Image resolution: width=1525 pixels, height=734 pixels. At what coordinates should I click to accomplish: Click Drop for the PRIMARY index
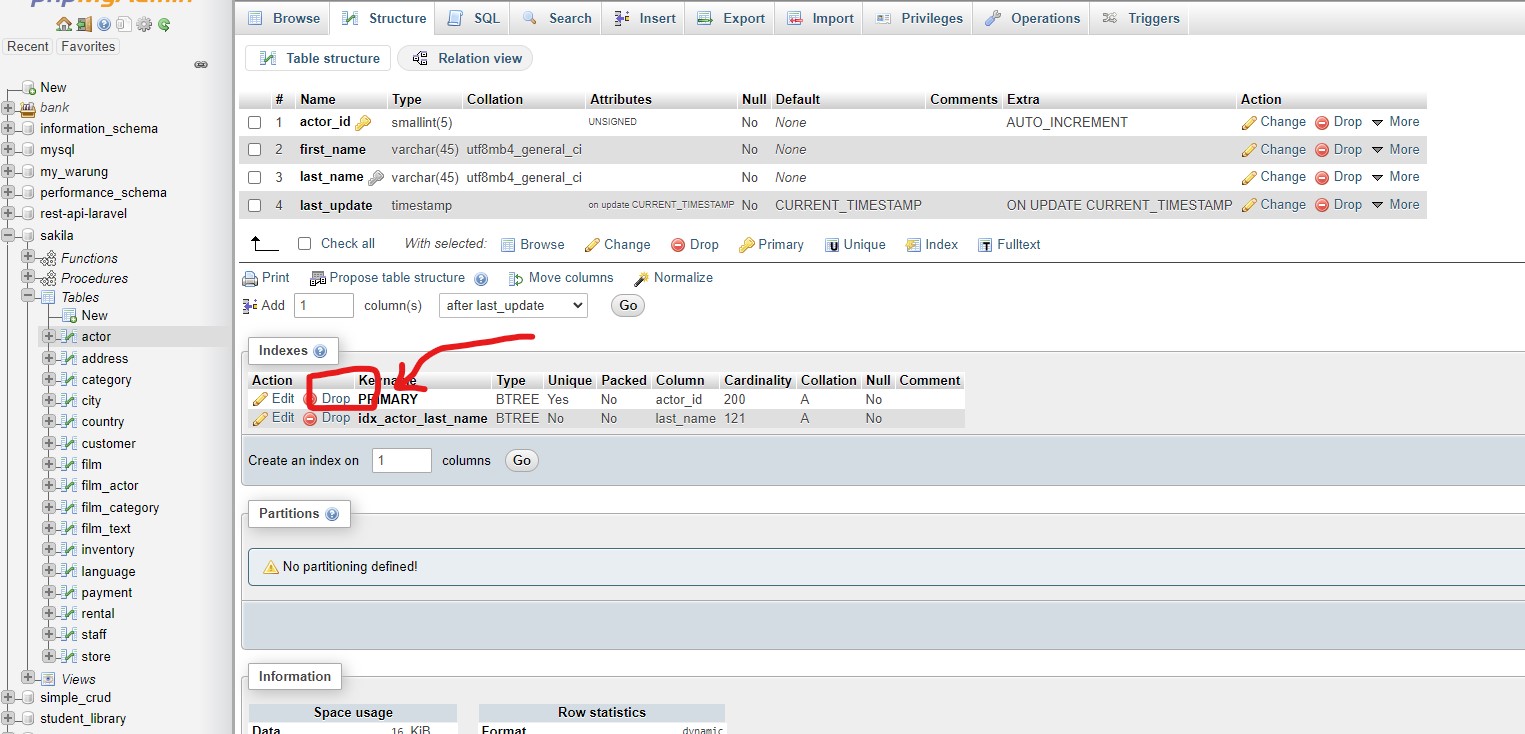point(327,399)
